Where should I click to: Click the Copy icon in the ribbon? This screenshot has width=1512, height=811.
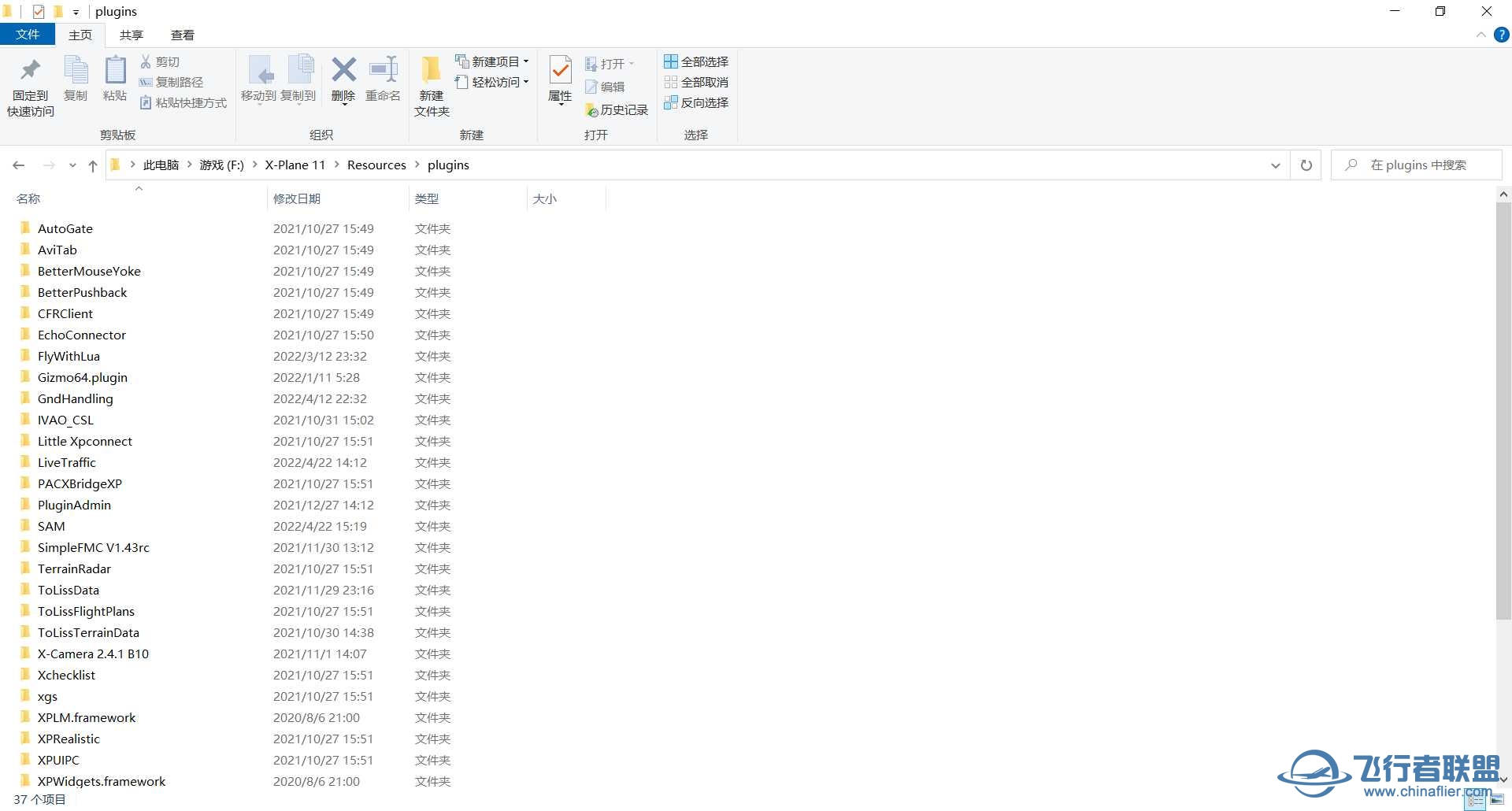coord(76,70)
